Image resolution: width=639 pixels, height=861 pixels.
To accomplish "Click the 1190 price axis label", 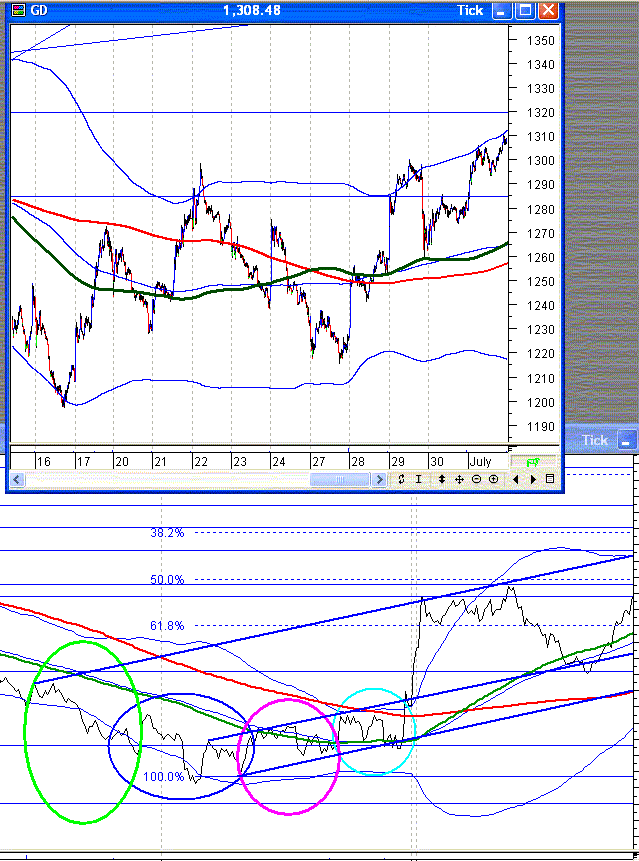I will (x=540, y=427).
